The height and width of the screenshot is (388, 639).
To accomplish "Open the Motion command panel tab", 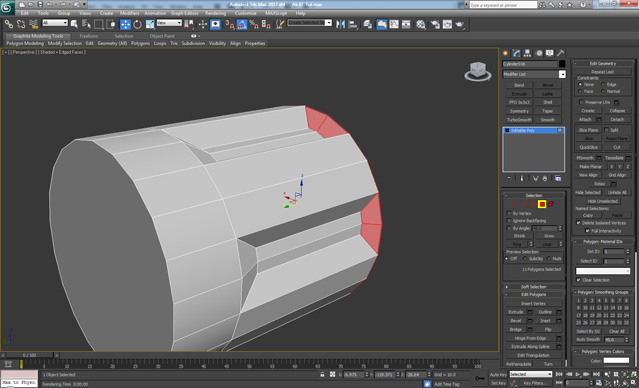I will click(539, 53).
